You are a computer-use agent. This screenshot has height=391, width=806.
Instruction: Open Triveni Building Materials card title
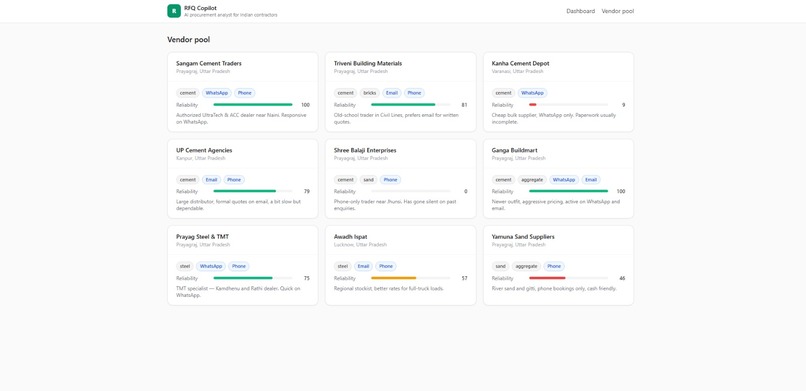click(368, 63)
